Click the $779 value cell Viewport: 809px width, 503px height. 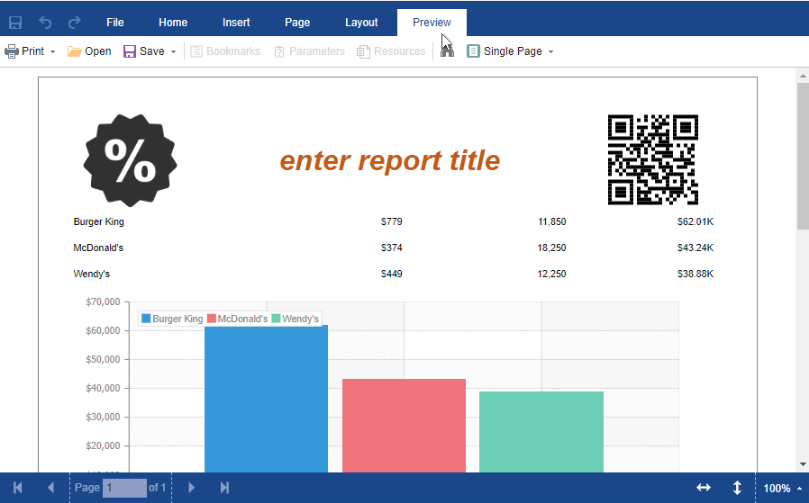pyautogui.click(x=392, y=221)
